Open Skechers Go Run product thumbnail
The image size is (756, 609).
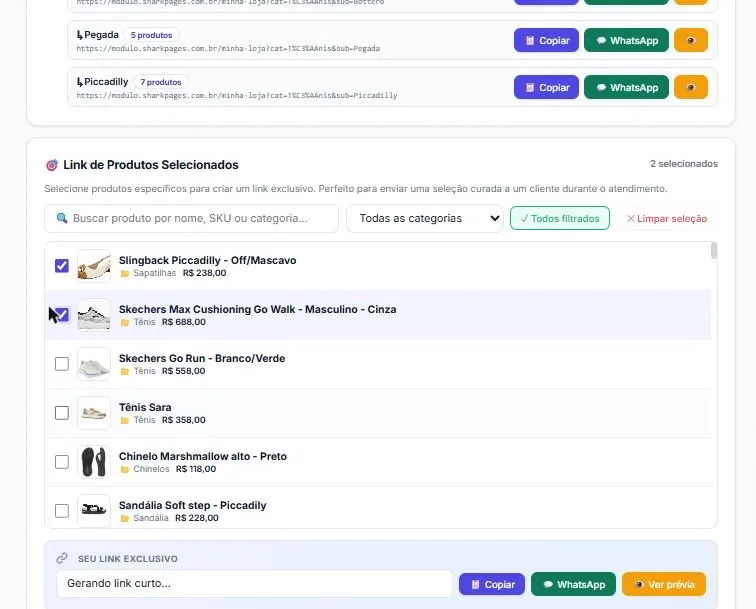click(94, 364)
